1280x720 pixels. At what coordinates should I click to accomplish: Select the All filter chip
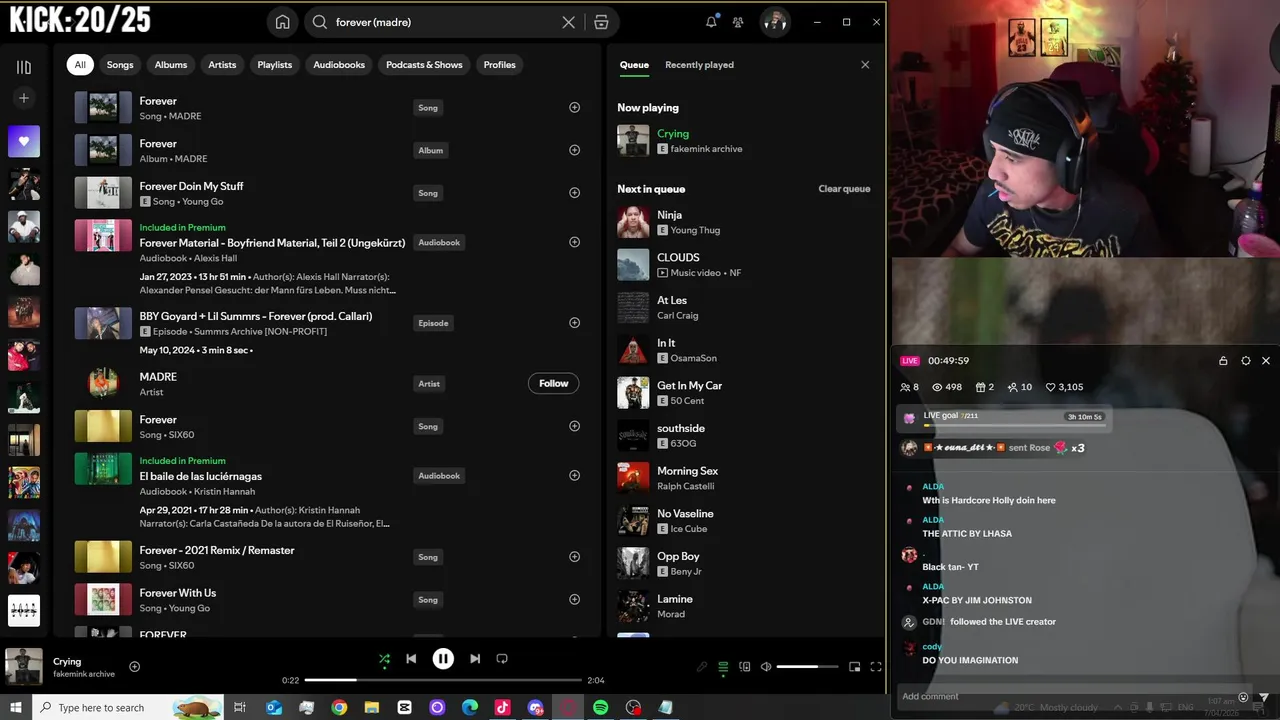tap(80, 65)
